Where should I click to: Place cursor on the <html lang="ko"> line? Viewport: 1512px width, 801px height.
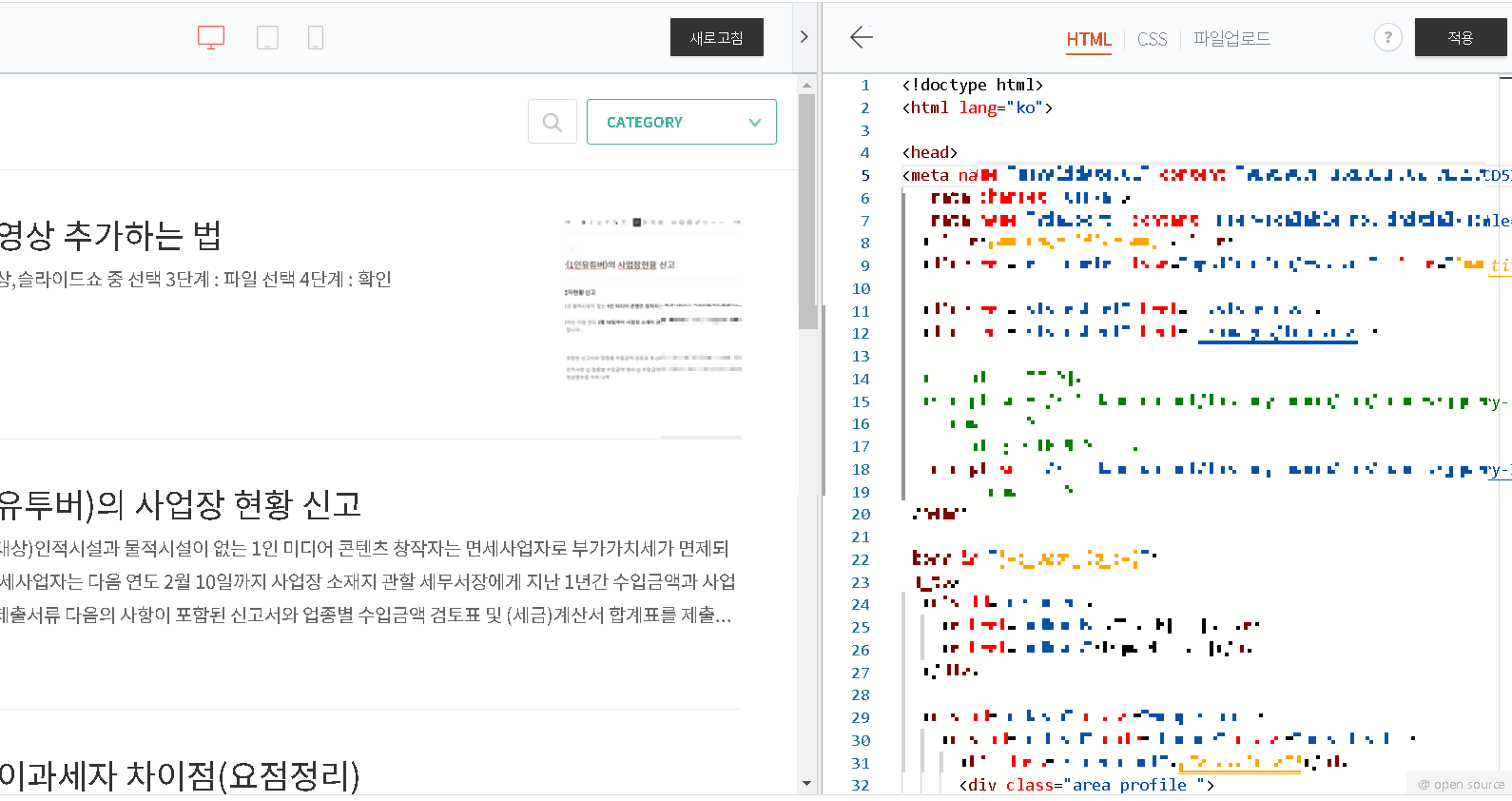coord(977,107)
